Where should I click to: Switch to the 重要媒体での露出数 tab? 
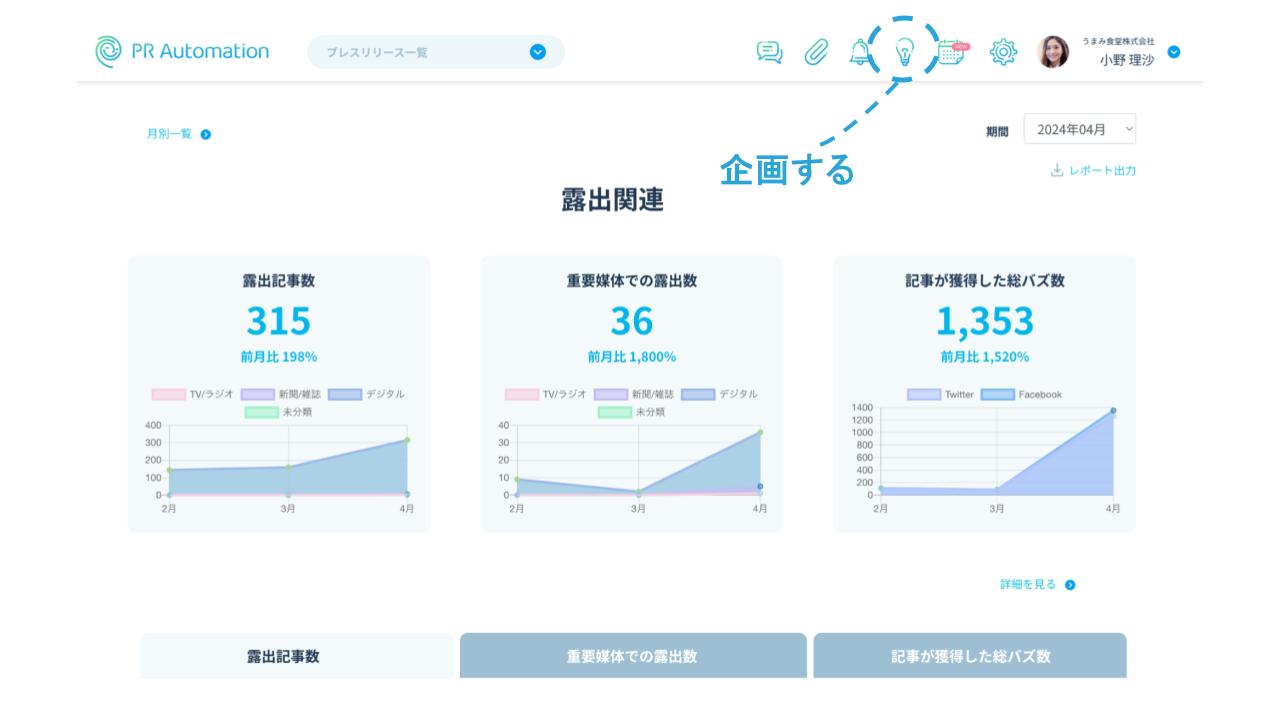(632, 656)
